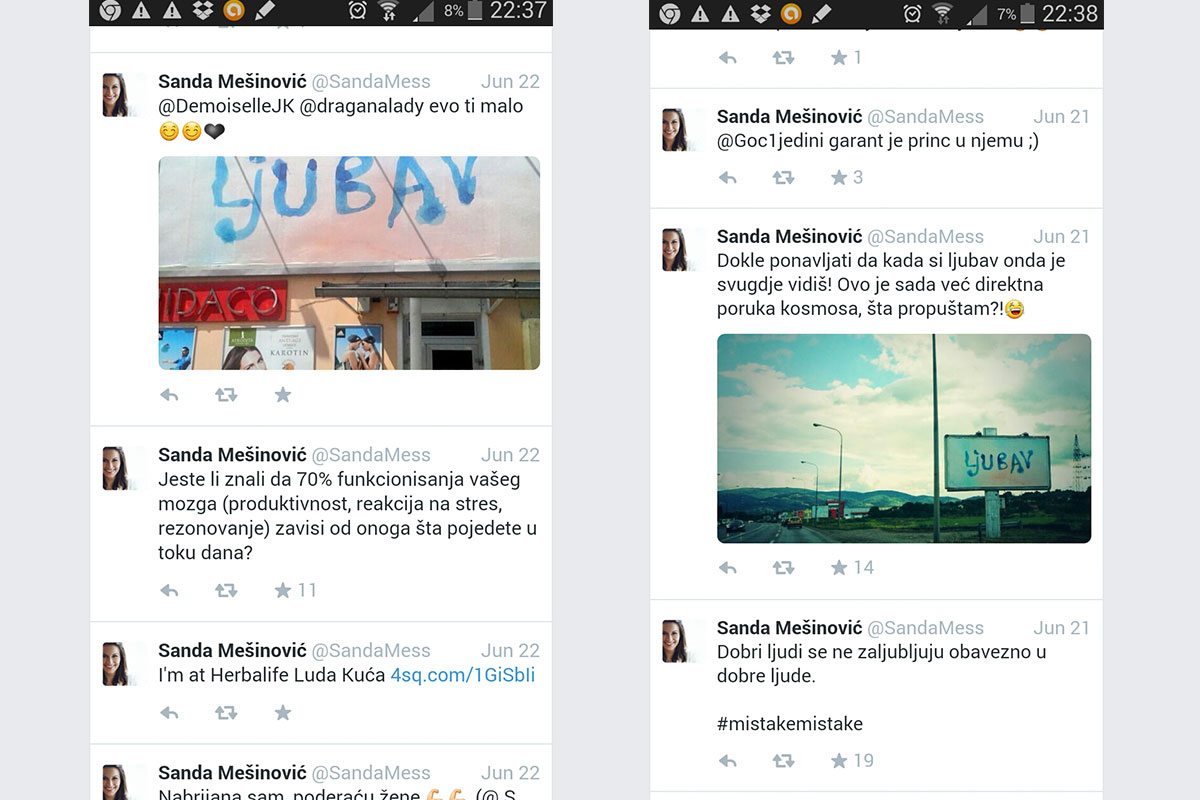Screen dimensions: 1200x800
Task: Tap the 'Jun 22' date on the 'Jeste li znali' tweet
Action: 510,455
